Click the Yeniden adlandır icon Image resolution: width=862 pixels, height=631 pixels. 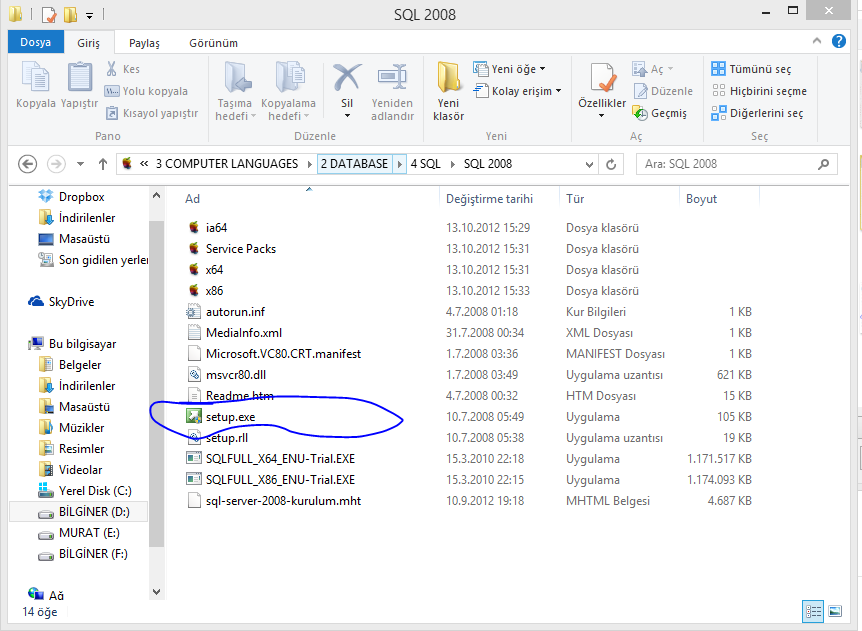tap(392, 77)
